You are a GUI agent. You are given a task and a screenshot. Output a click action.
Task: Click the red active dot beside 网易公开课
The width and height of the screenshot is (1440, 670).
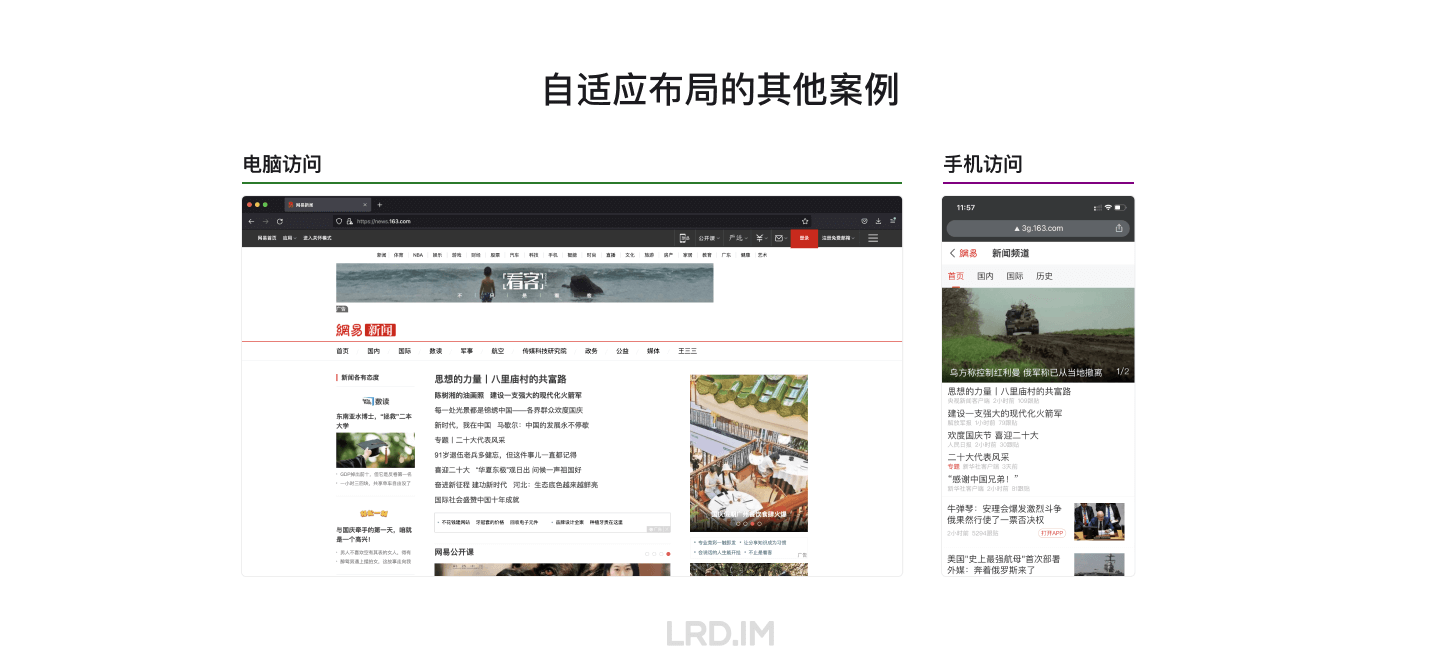(668, 553)
